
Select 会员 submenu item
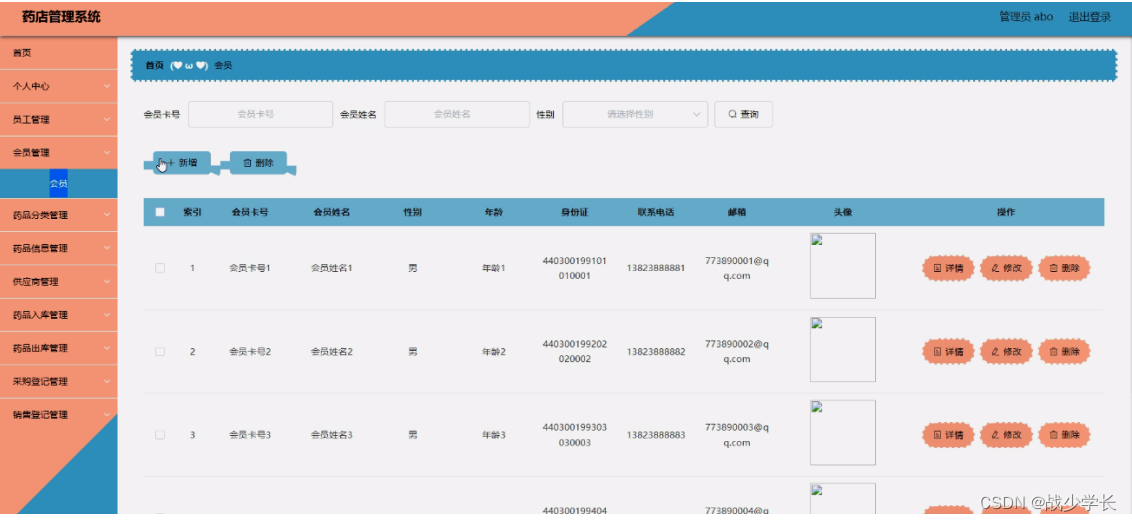[58, 184]
